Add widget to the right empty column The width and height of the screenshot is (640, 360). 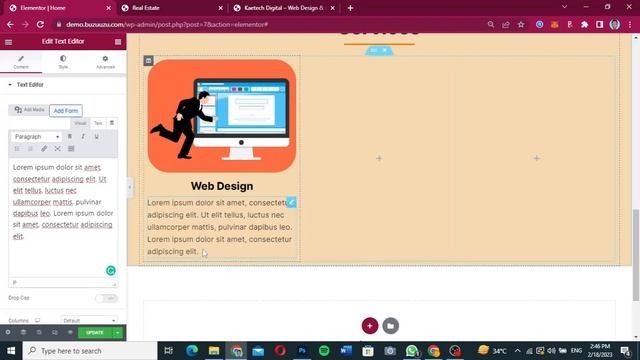(536, 158)
